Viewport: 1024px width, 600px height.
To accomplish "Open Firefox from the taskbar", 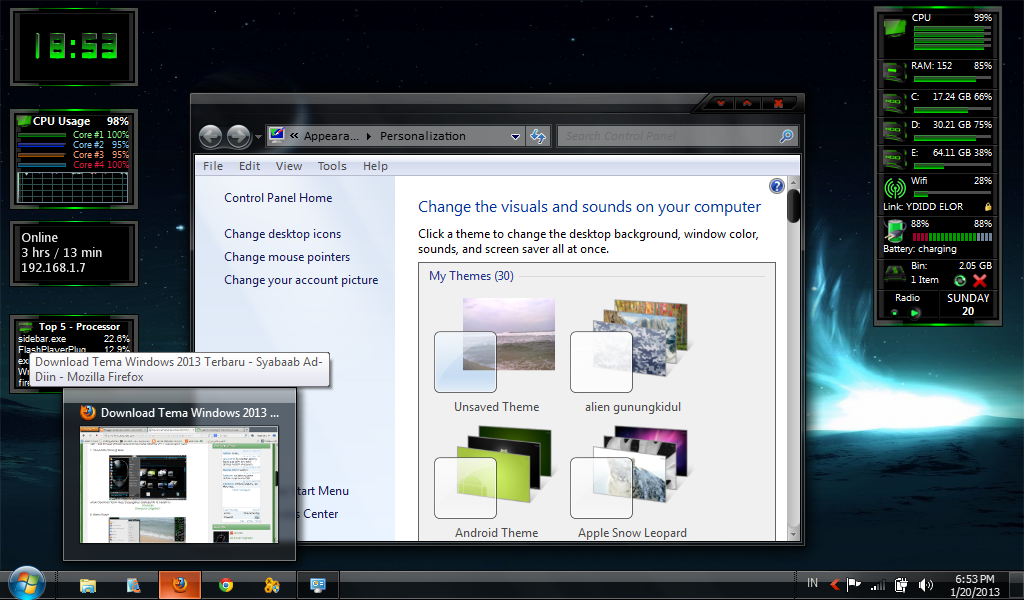I will pos(180,584).
